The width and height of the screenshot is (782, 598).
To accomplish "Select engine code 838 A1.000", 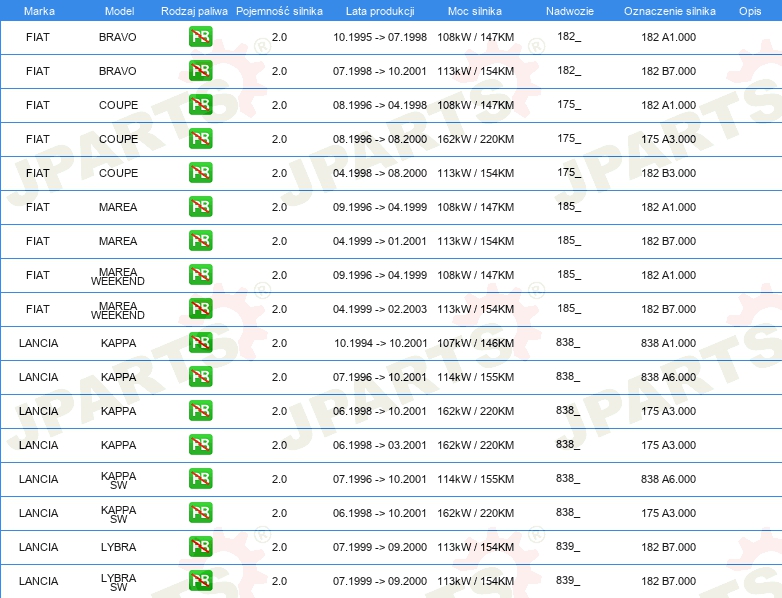I will coord(668,343).
